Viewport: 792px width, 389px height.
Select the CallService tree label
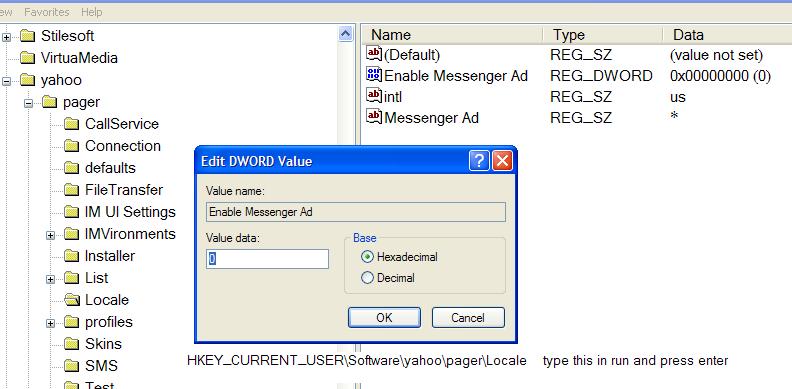[x=122, y=124]
